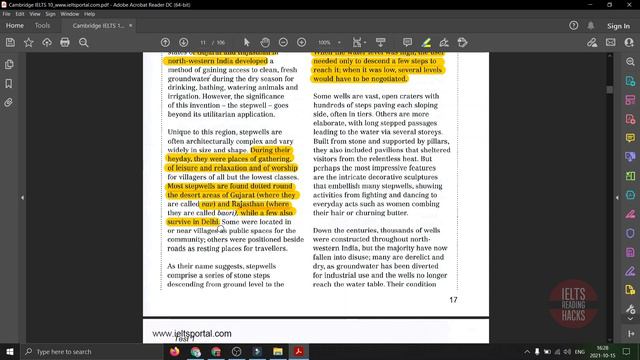Open the File menu

click(x=7, y=14)
